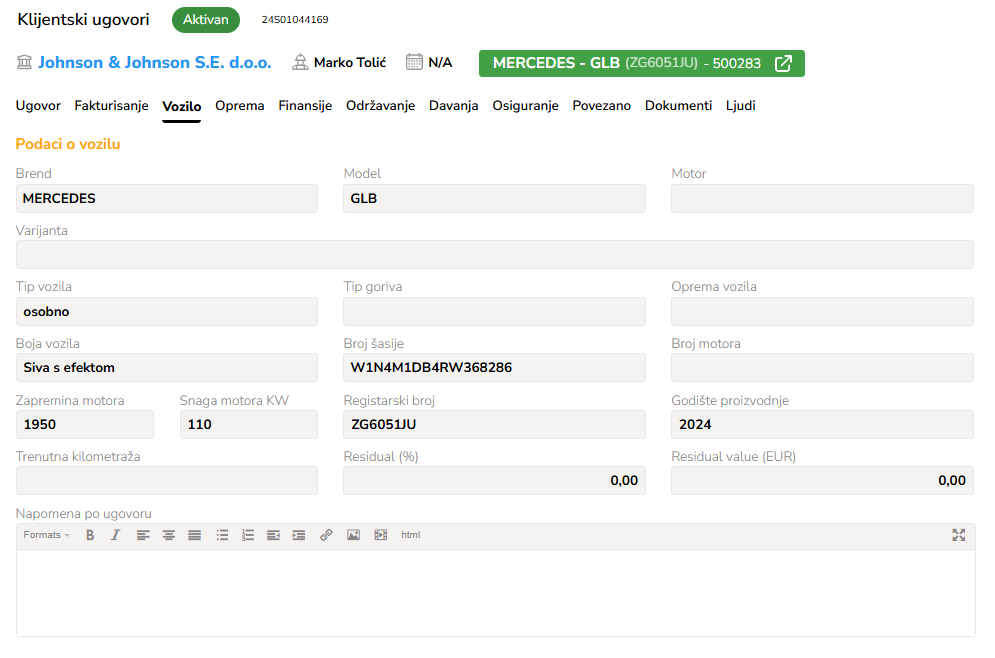Show the Osiguranje tab
Viewport: 995px width, 658px height.
coord(525,106)
